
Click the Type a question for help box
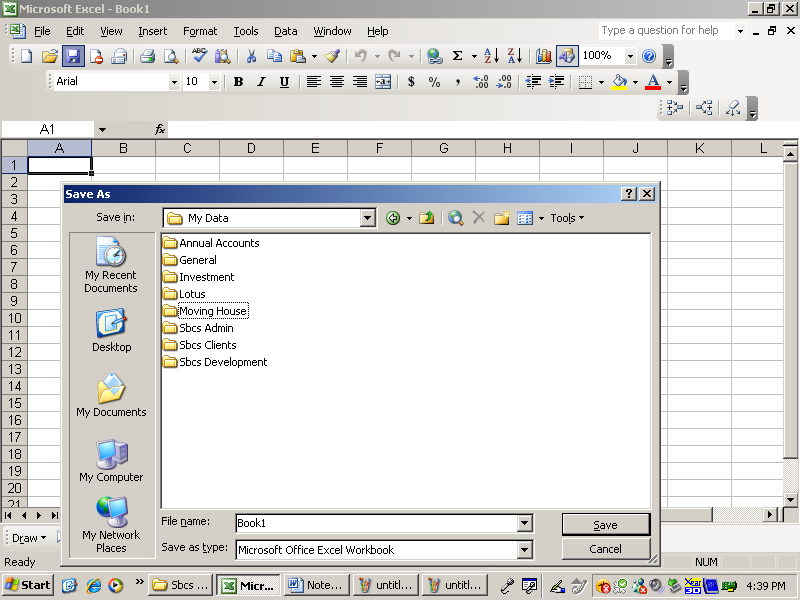pos(666,31)
